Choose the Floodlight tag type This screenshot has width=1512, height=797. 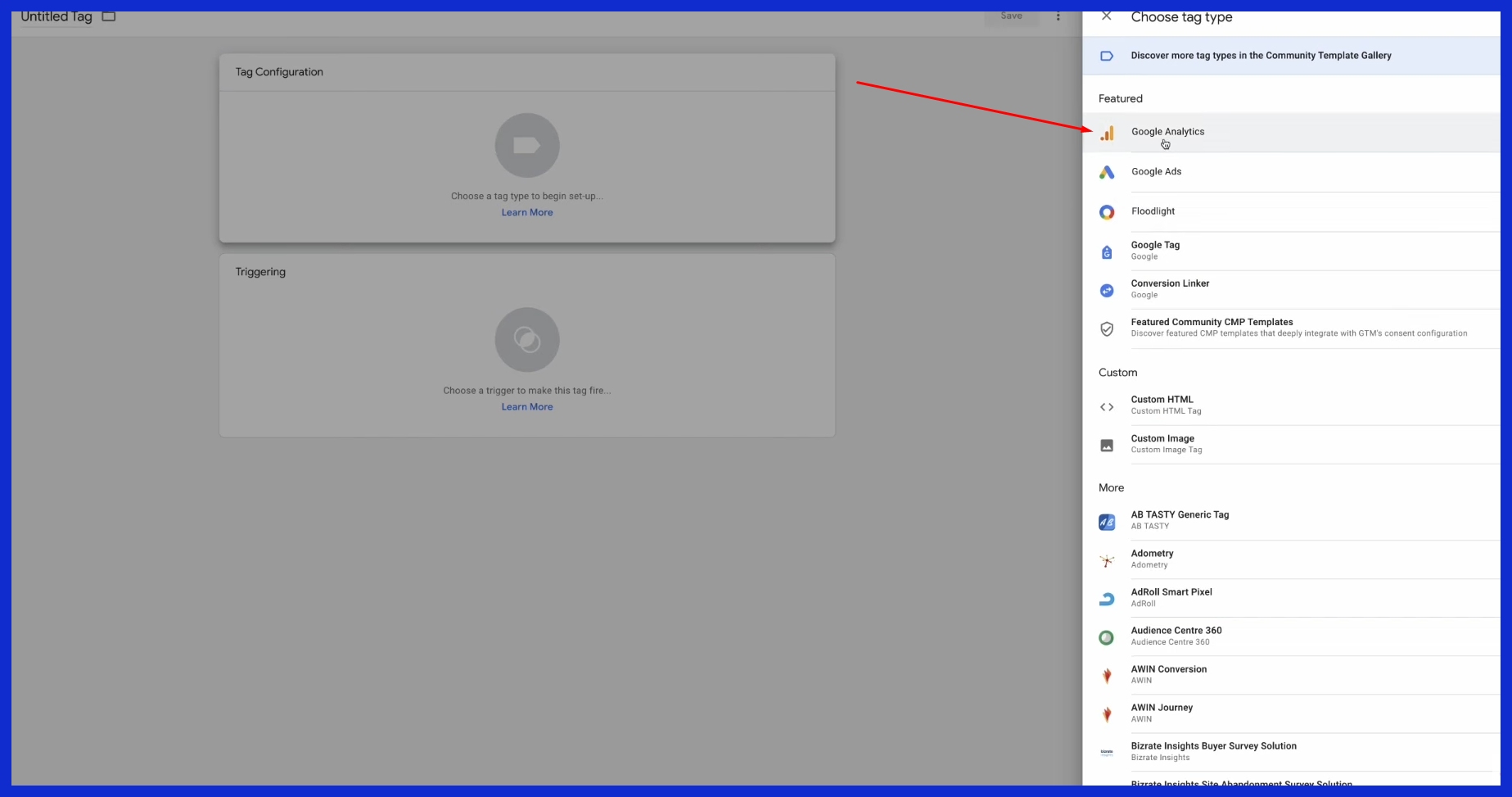pos(1291,211)
